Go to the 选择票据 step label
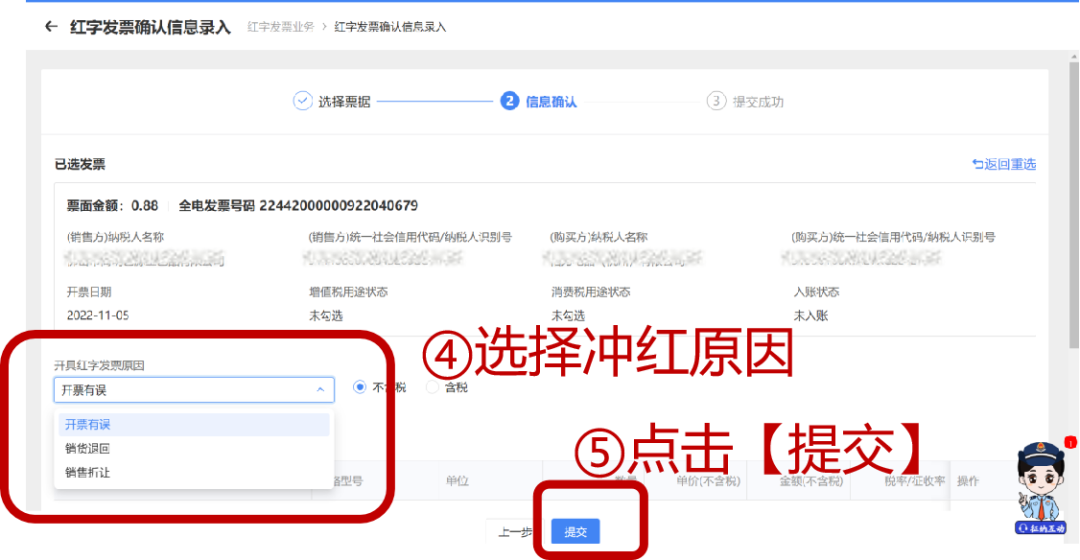The image size is (1080, 560). point(344,101)
